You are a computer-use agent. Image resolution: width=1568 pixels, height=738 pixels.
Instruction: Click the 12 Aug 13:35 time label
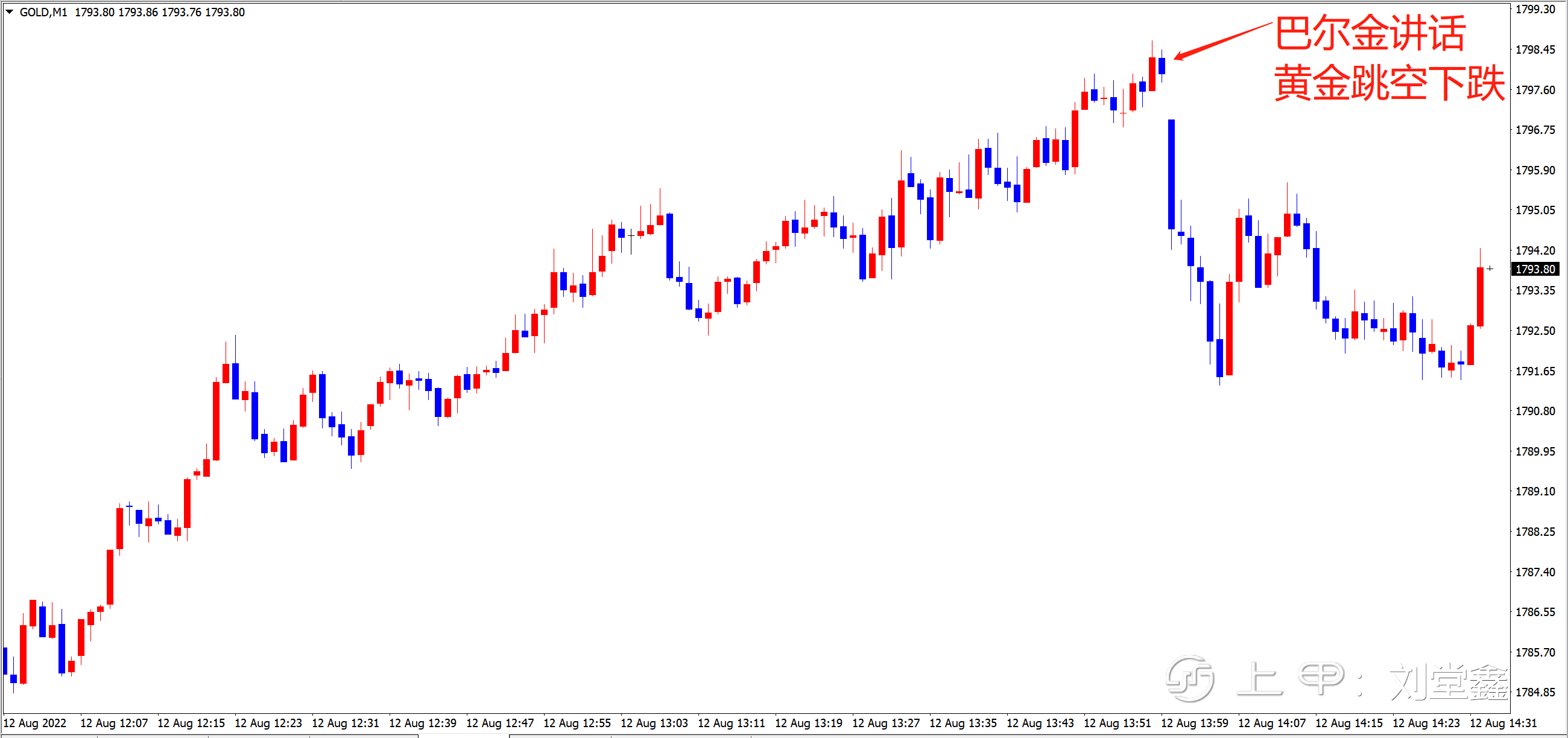pos(963,724)
